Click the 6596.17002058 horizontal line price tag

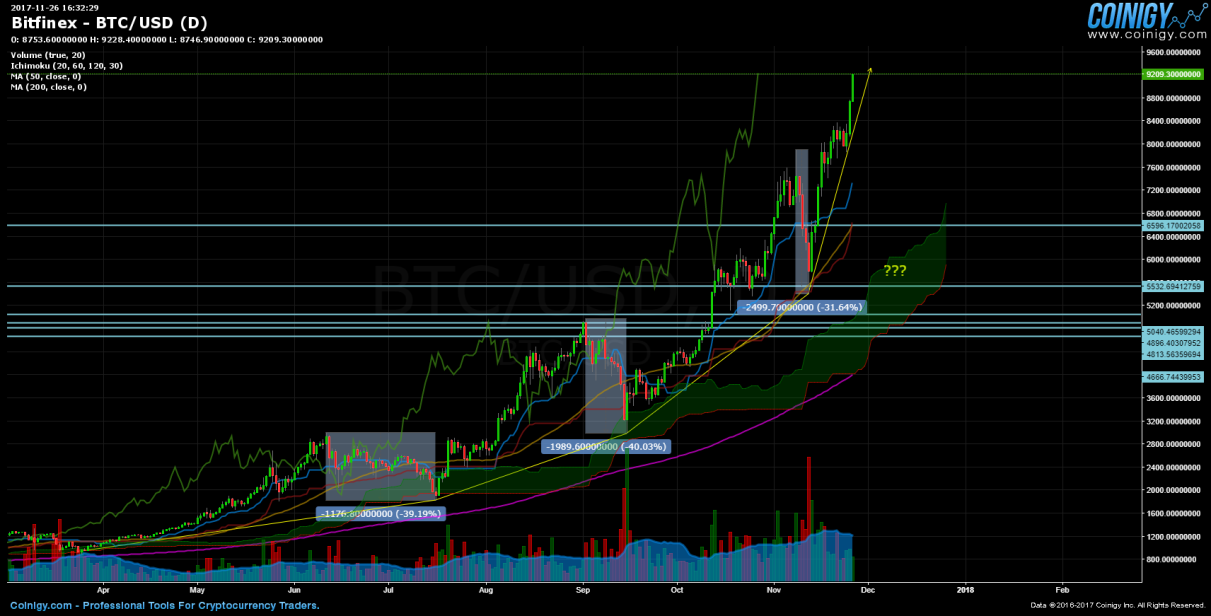tap(1172, 226)
